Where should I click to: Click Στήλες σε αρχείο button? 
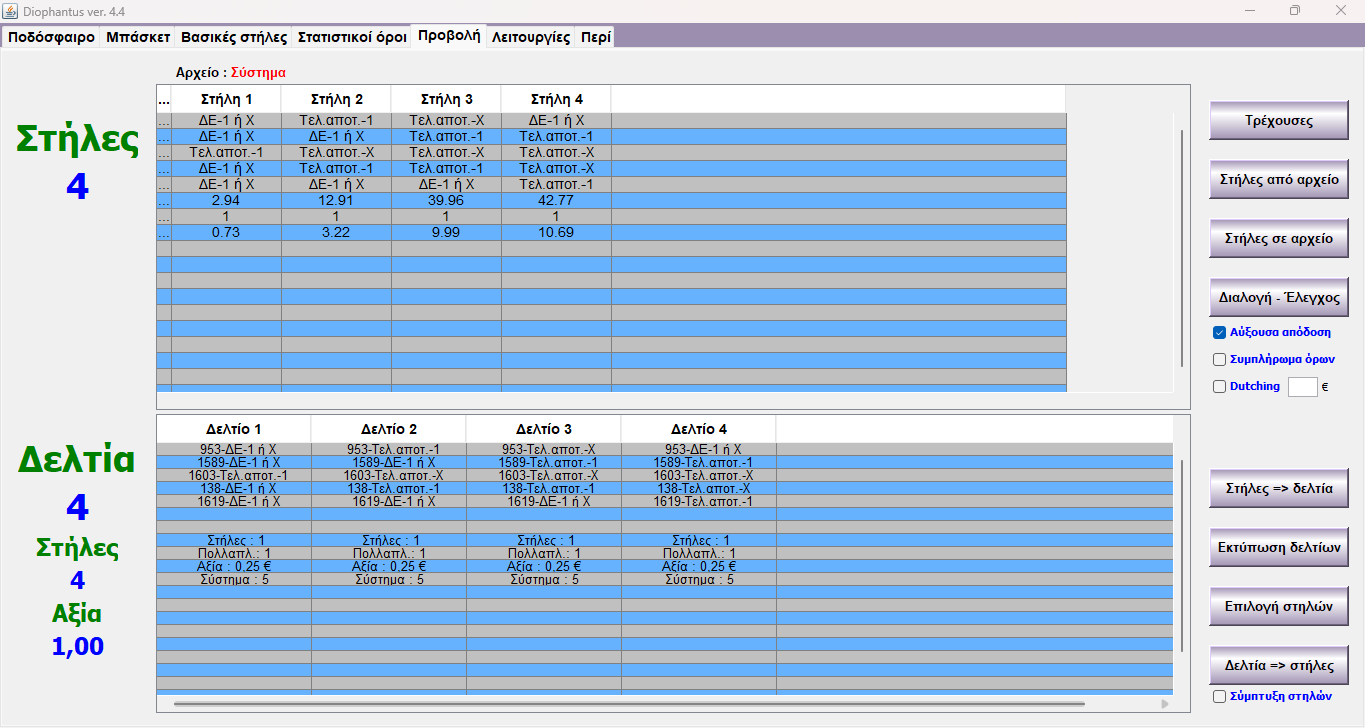[x=1279, y=239]
